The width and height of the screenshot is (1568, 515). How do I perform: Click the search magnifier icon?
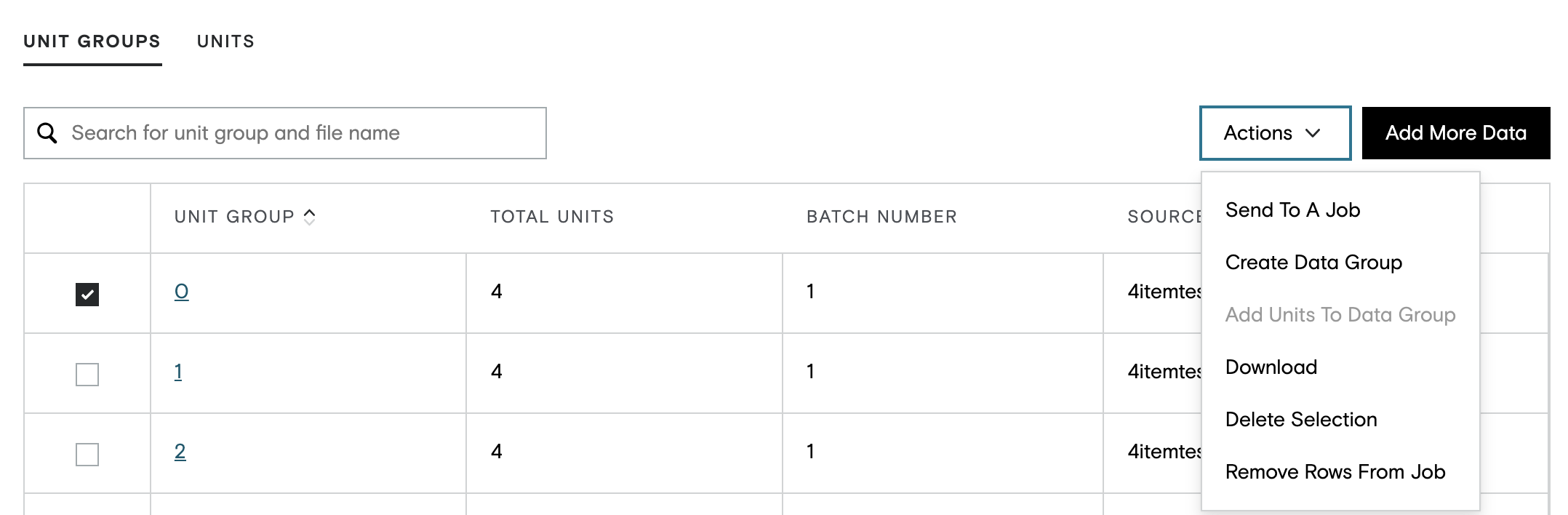tap(47, 133)
